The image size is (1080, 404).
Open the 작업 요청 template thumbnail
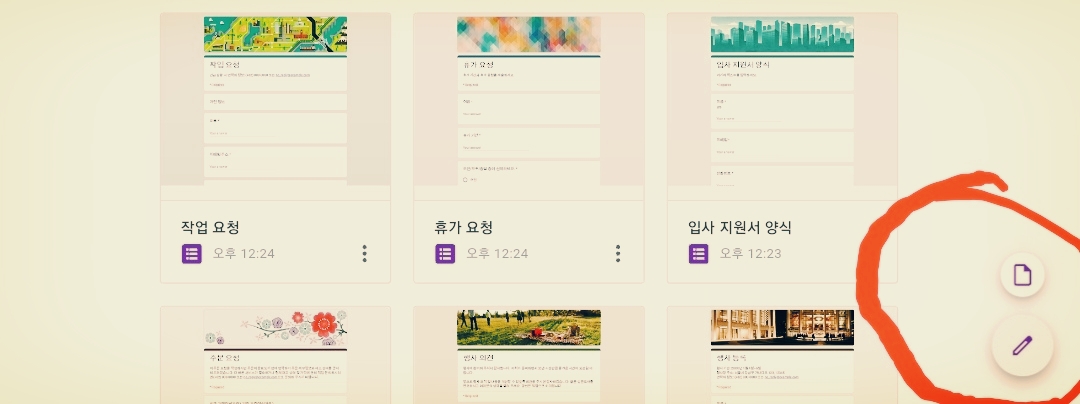pos(276,100)
